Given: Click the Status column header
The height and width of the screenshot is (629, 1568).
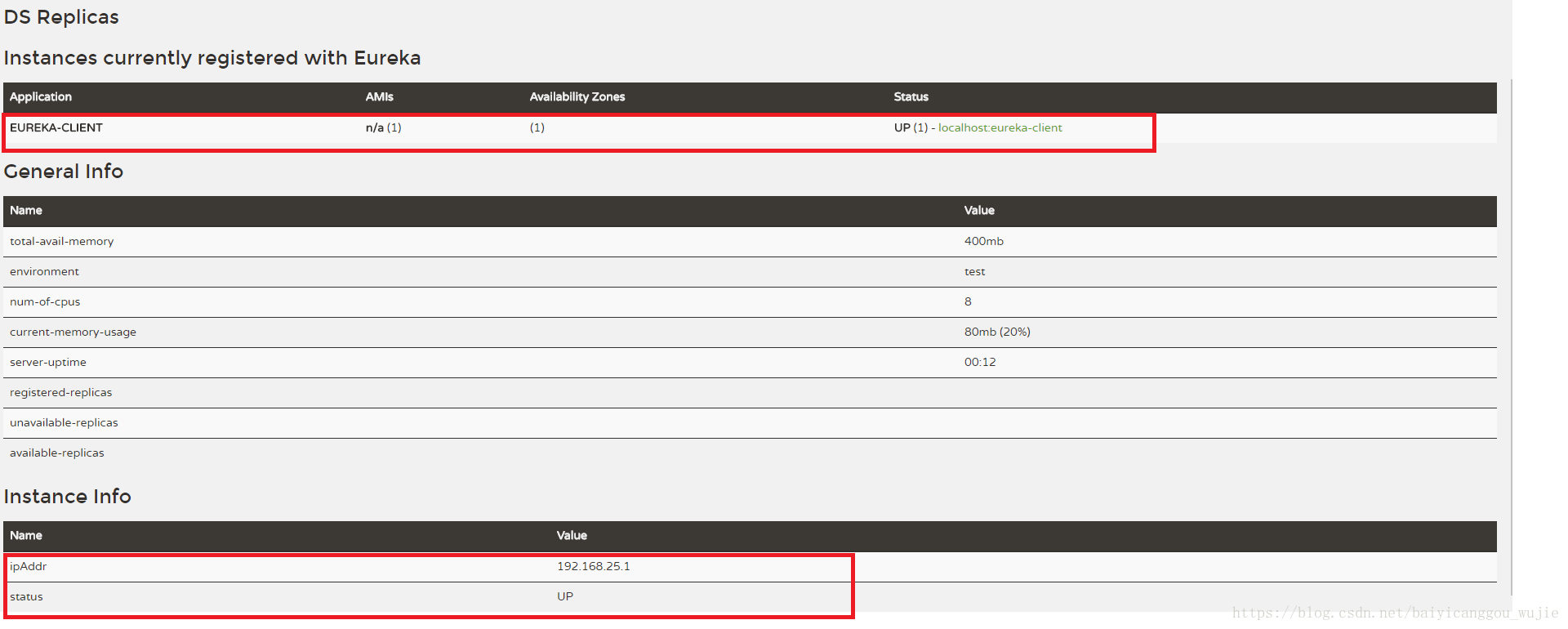Looking at the screenshot, I should pos(911,96).
